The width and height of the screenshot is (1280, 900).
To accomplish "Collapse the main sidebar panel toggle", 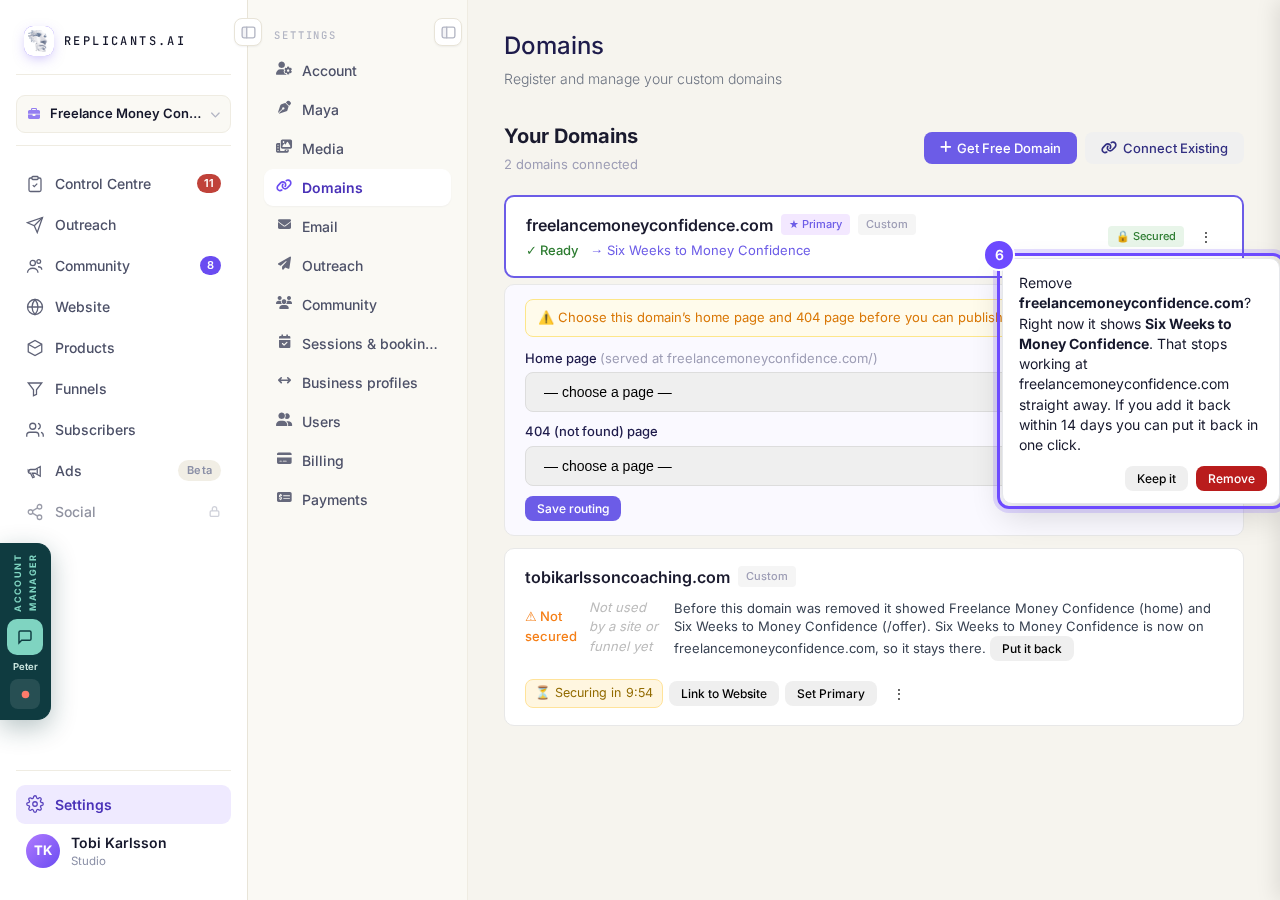I will point(248,32).
